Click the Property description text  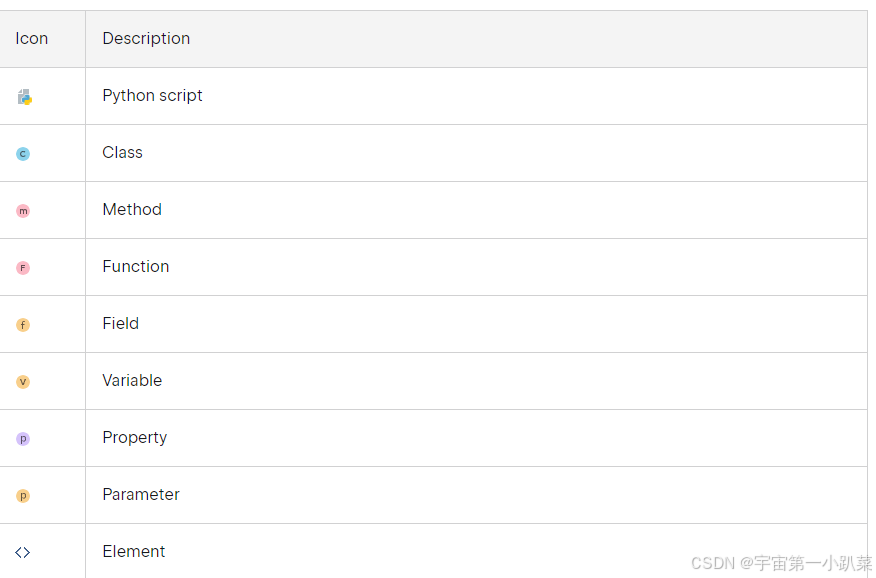[x=135, y=438]
